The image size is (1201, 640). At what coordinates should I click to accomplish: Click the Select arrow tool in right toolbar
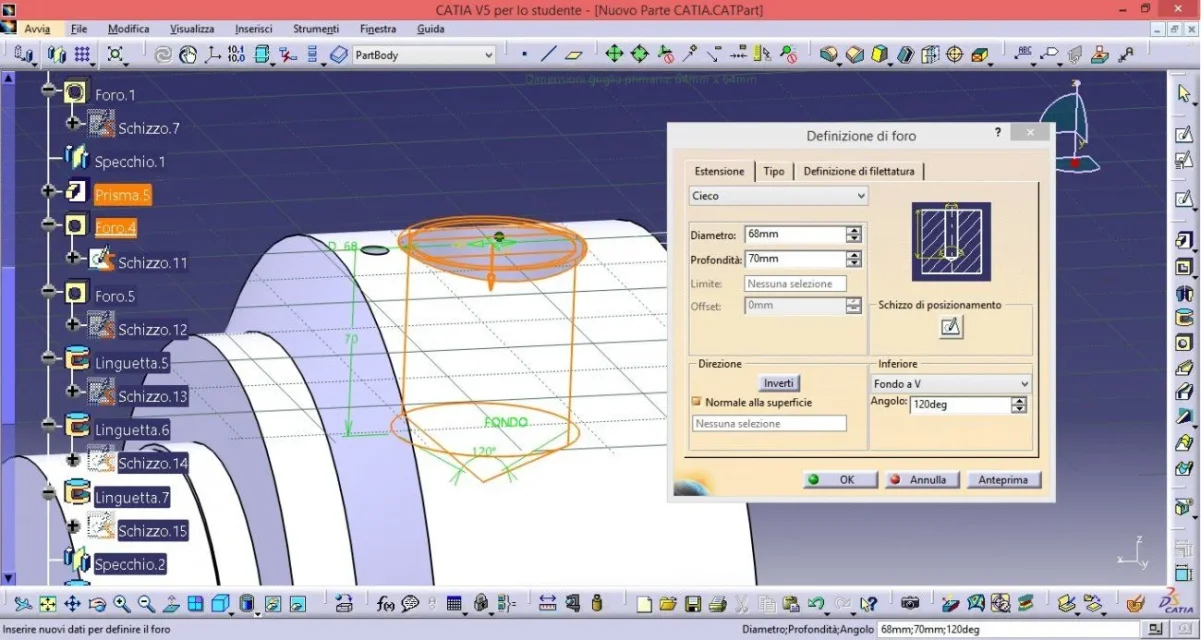tap(1184, 94)
